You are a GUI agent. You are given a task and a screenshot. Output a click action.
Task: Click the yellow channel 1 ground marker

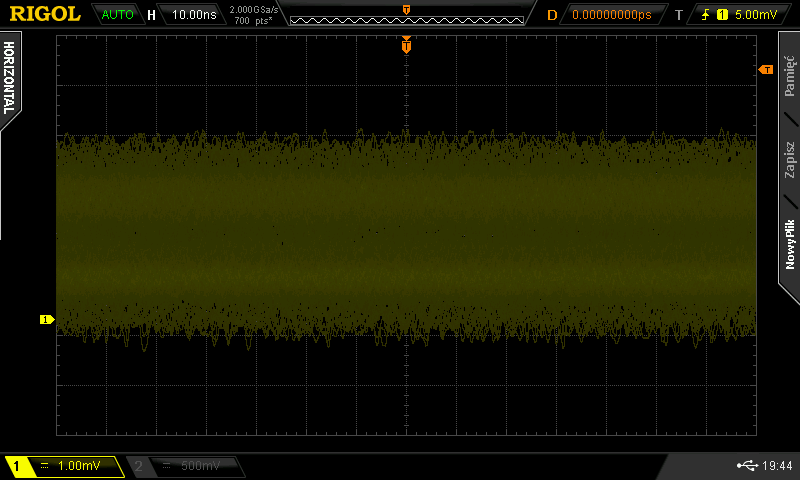pos(46,319)
